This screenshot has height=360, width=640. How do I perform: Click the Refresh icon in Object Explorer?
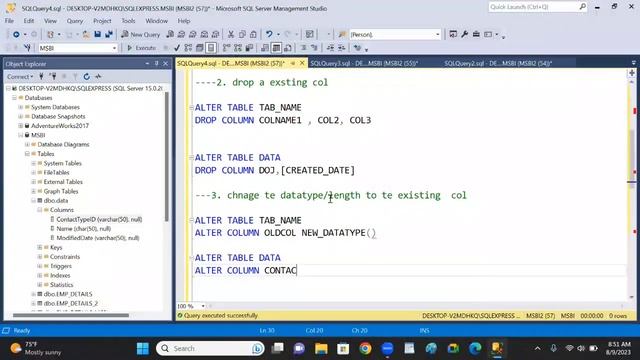click(x=87, y=76)
